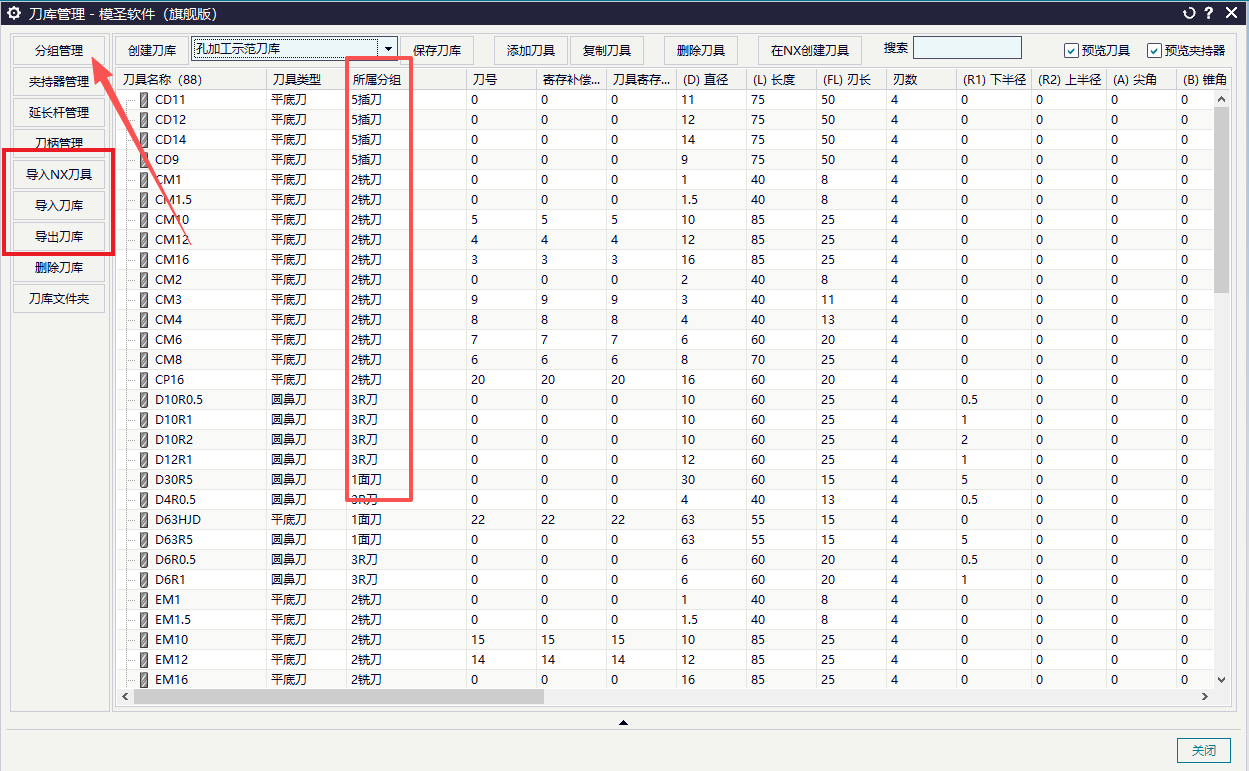1249x771 pixels.
Task: Sort by 刀具类型 column header
Action: coord(306,79)
